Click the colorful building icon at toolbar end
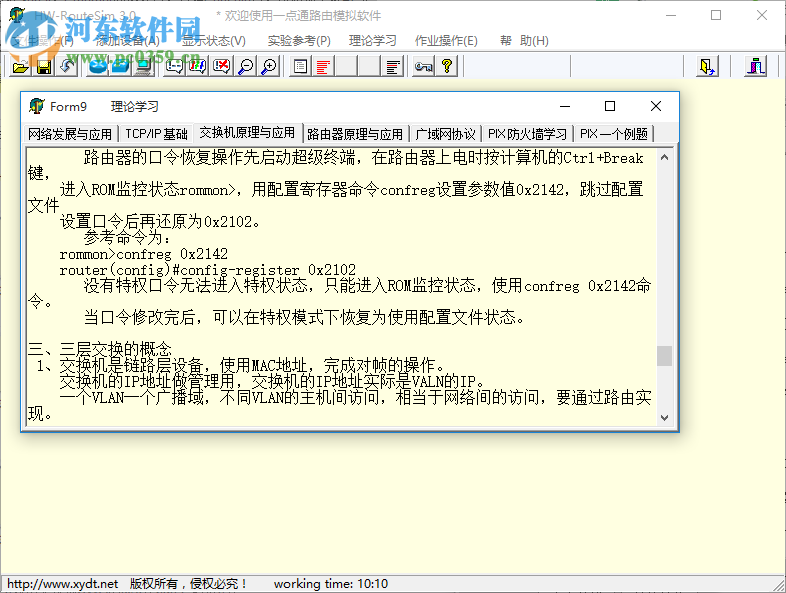786x593 pixels. 755,66
